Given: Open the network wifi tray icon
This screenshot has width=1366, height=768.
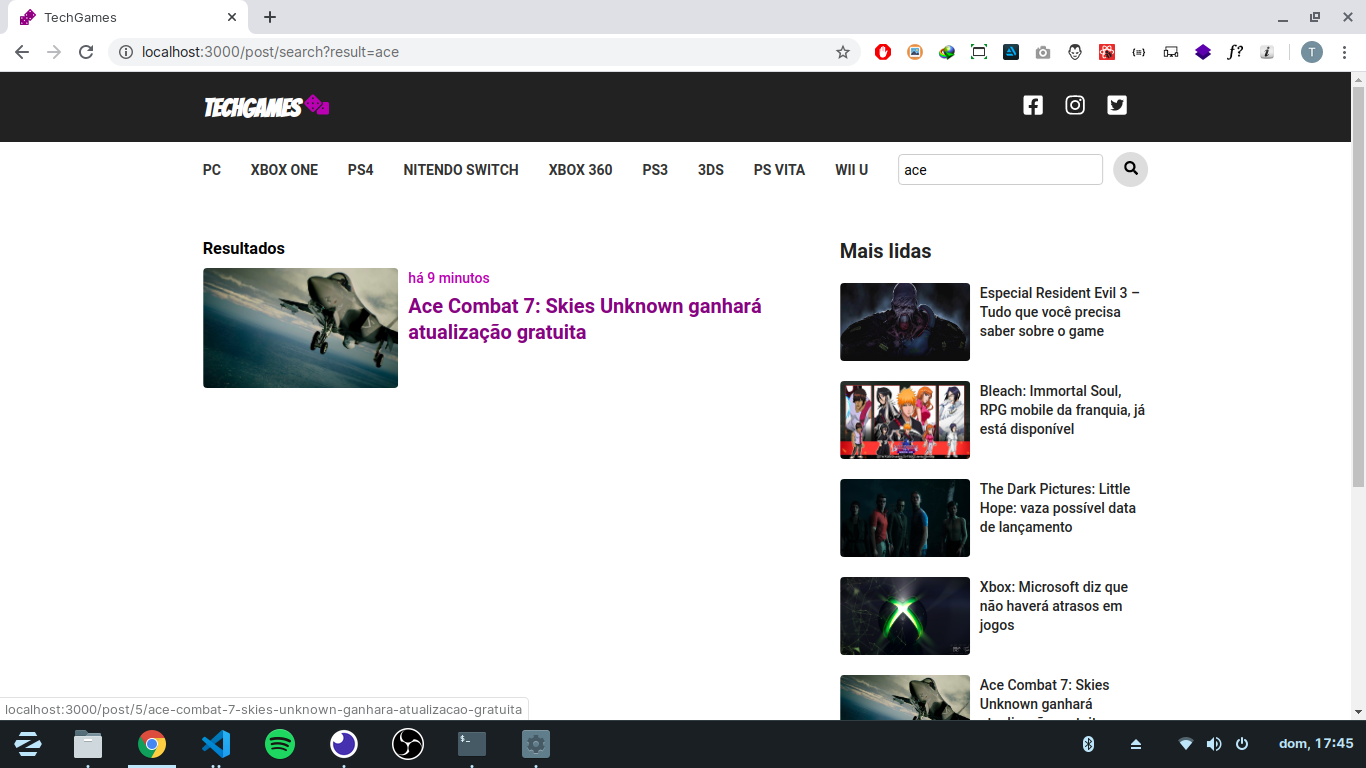Looking at the screenshot, I should pos(1186,744).
